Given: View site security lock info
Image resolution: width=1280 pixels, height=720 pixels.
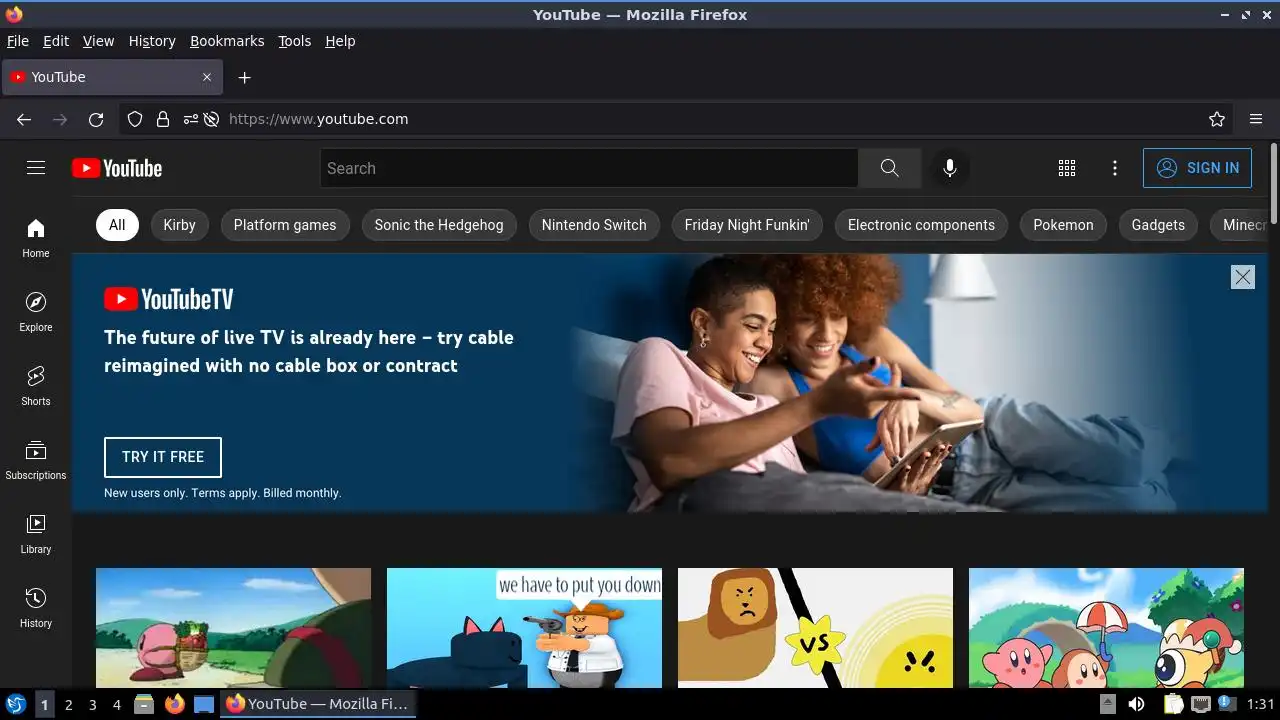Looking at the screenshot, I should pyautogui.click(x=162, y=119).
